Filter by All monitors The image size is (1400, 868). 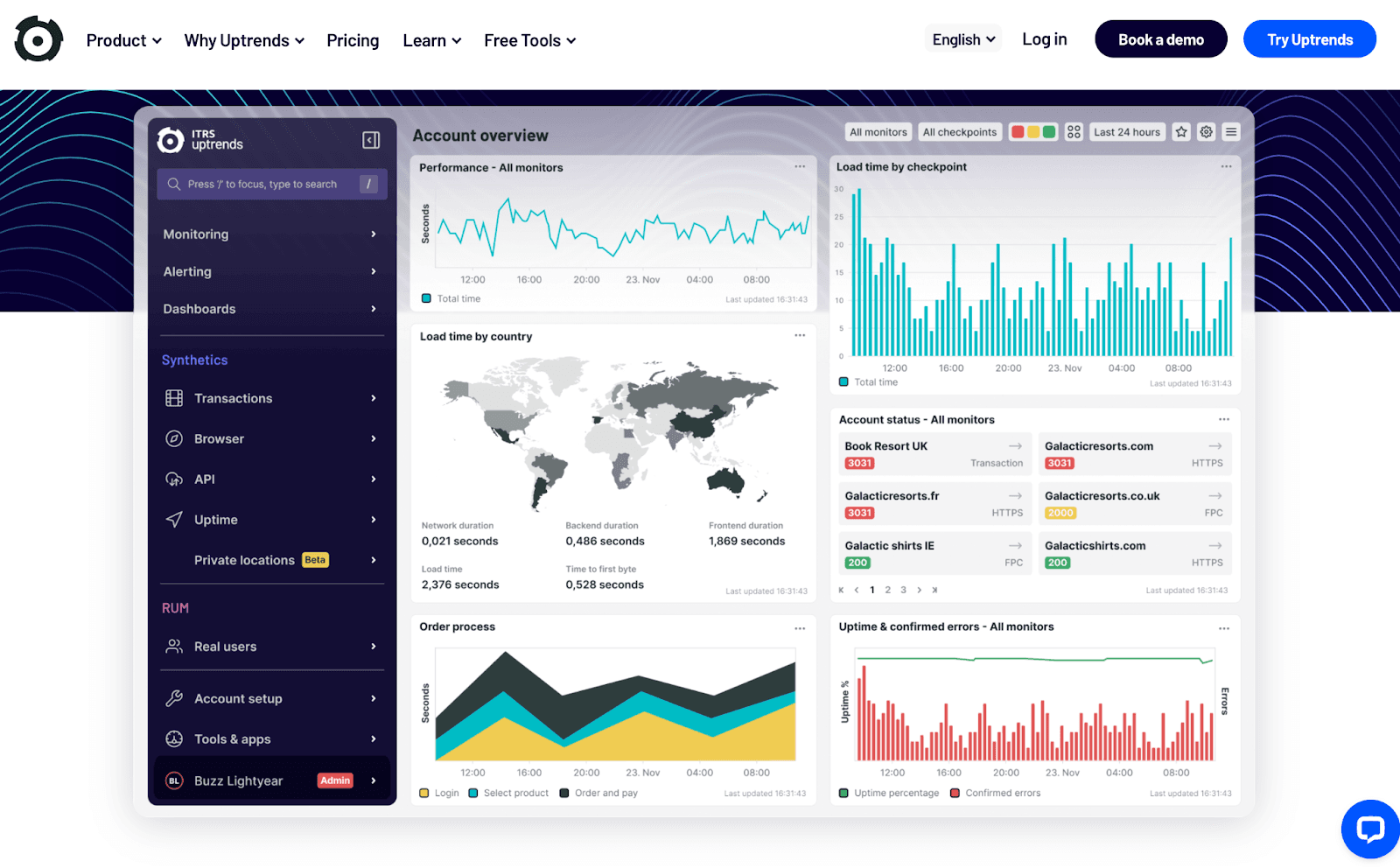click(878, 132)
